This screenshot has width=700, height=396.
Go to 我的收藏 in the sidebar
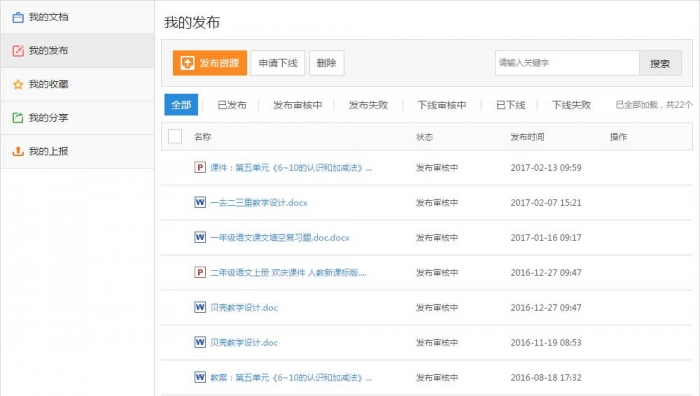[x=78, y=84]
